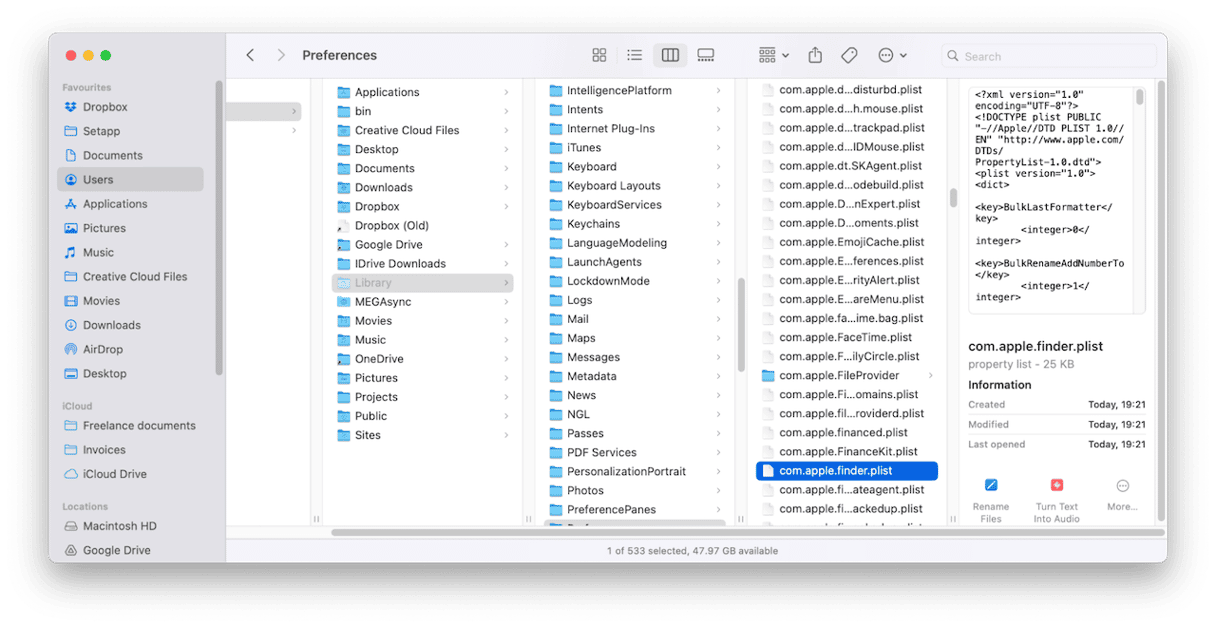Go forward with the toolbar forward arrow

click(281, 55)
